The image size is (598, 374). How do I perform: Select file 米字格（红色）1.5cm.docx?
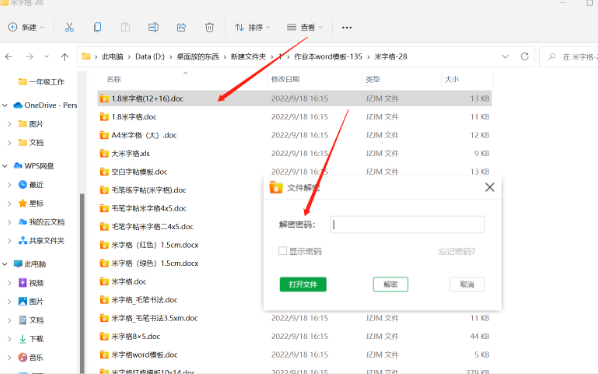154,245
